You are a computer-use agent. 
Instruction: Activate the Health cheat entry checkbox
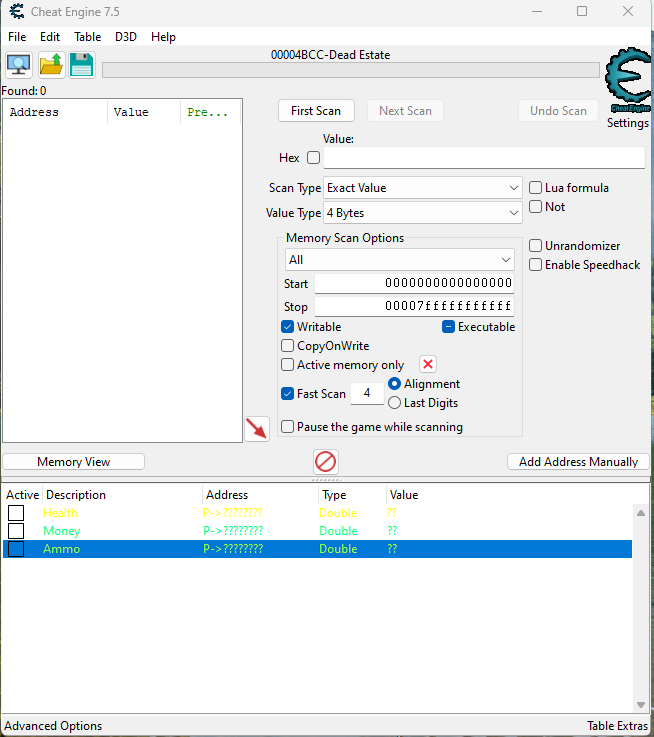[16, 513]
